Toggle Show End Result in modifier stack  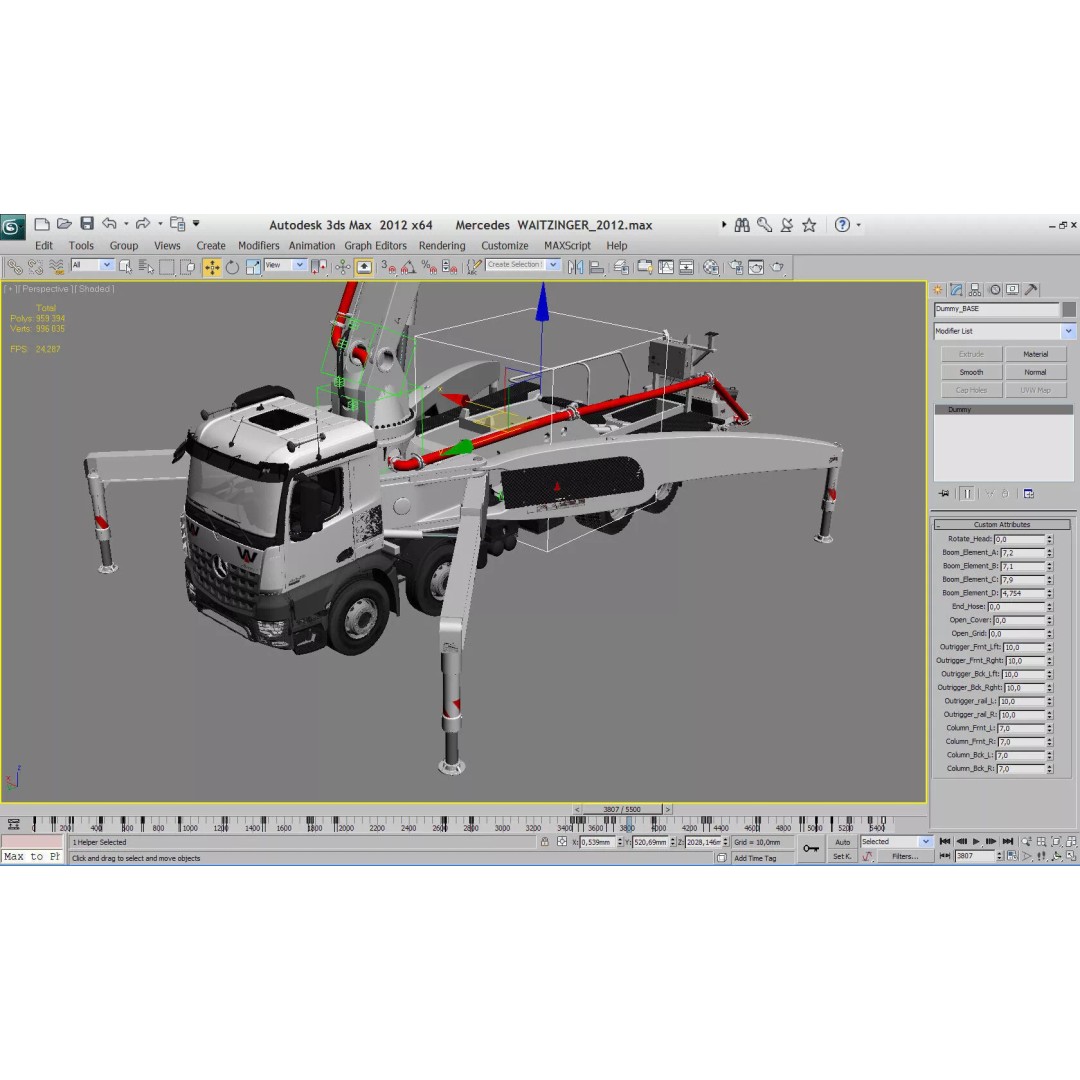[967, 494]
